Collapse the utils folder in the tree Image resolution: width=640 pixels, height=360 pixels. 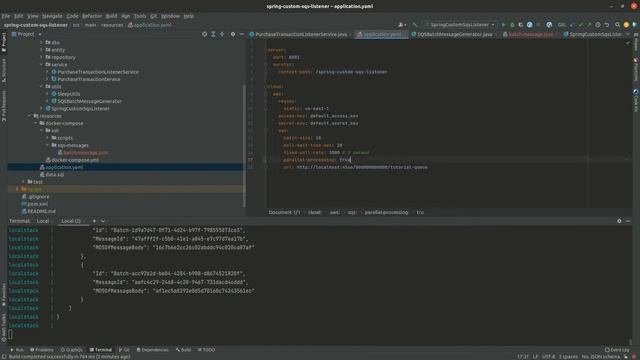point(41,87)
